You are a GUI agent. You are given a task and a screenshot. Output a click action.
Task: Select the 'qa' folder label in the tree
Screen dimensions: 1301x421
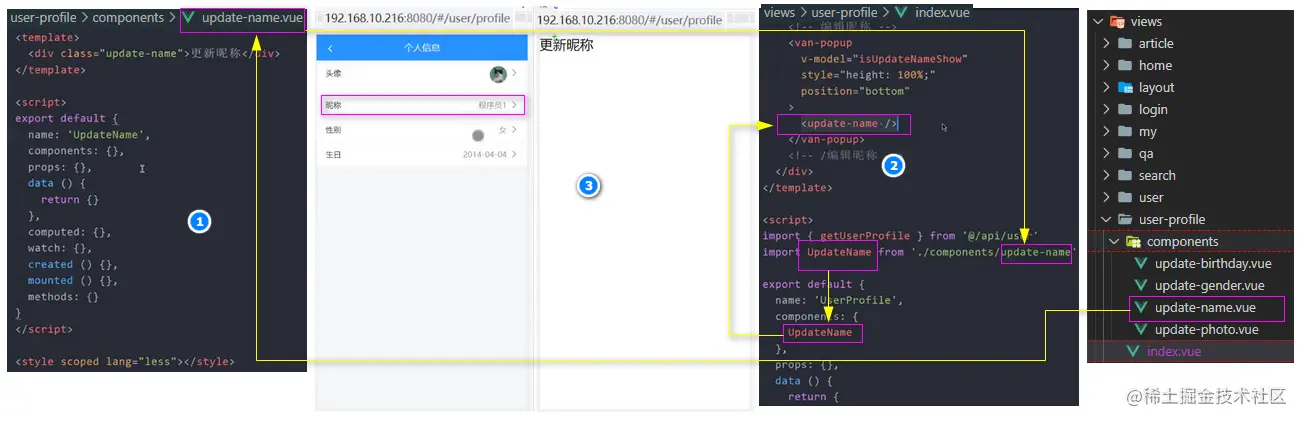[1147, 154]
